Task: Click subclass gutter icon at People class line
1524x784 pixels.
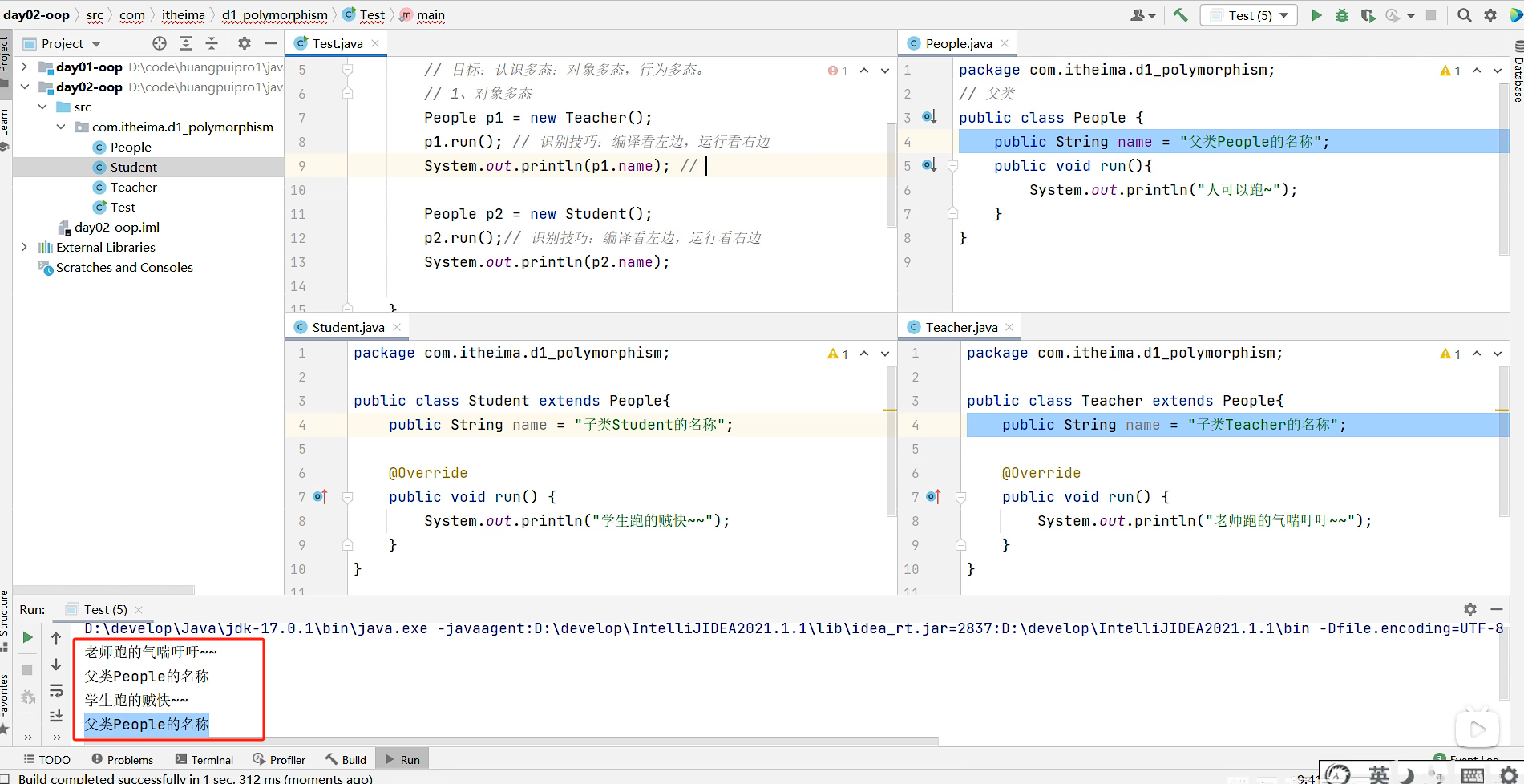Action: 929,117
